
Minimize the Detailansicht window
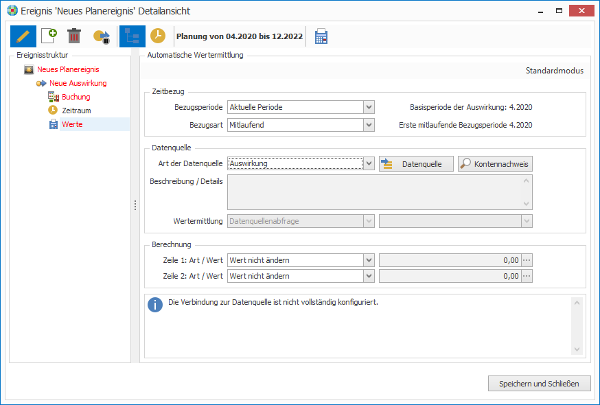pyautogui.click(x=540, y=11)
